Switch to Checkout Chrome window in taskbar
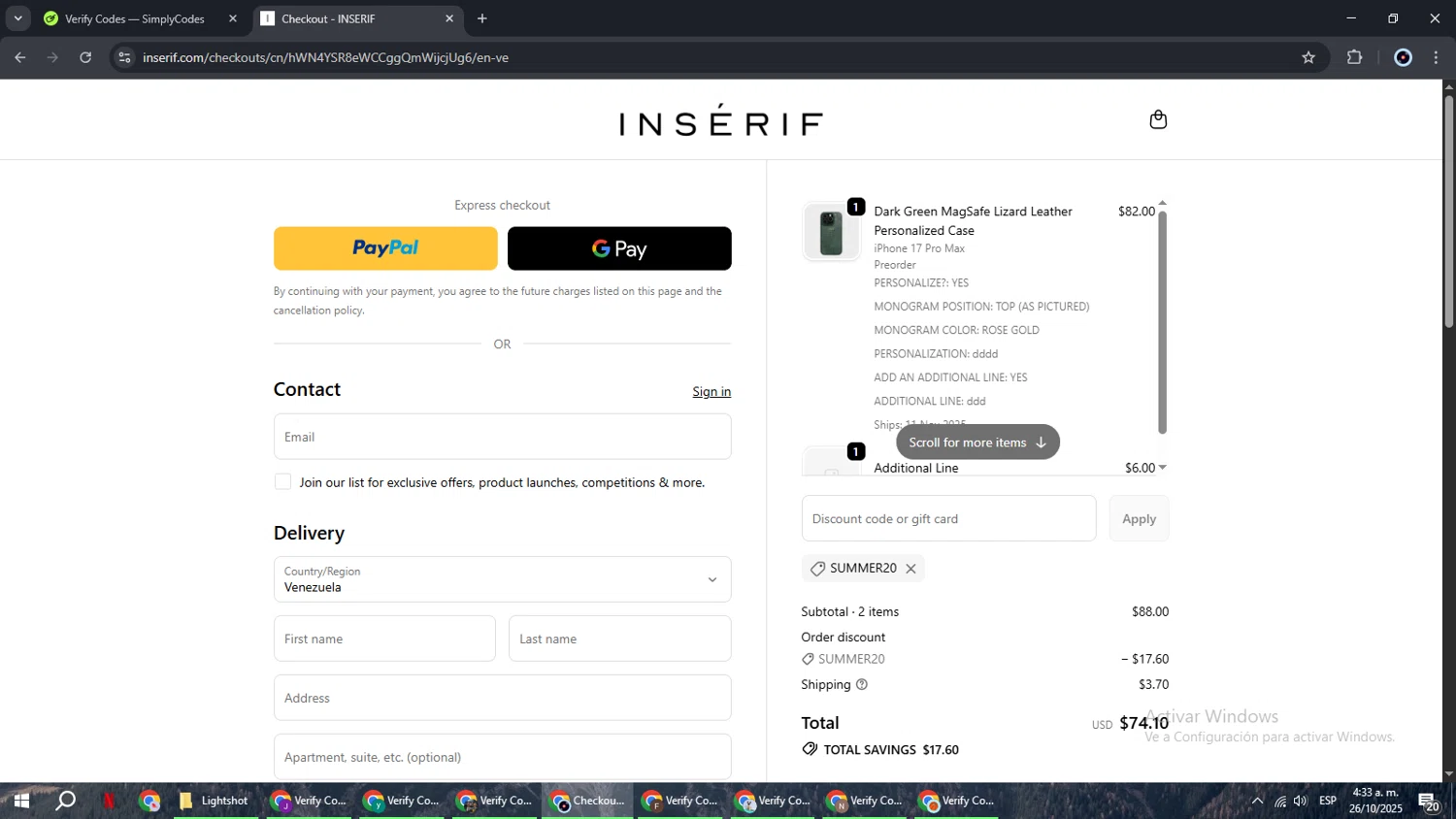This screenshot has width=1456, height=819. 587,801
